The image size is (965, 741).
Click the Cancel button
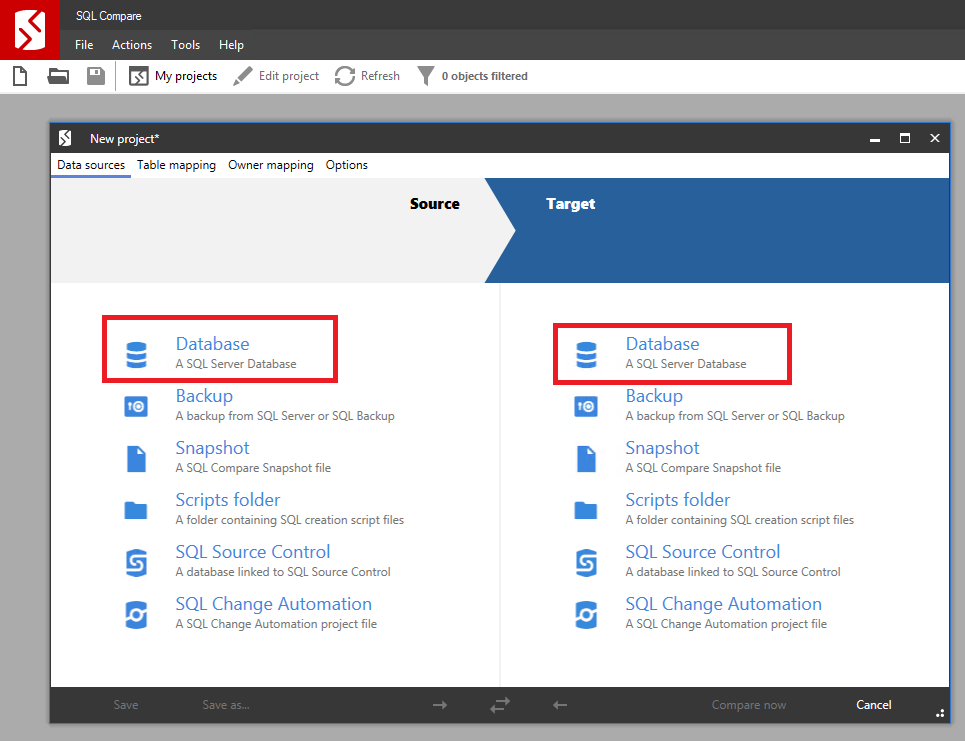coord(873,705)
